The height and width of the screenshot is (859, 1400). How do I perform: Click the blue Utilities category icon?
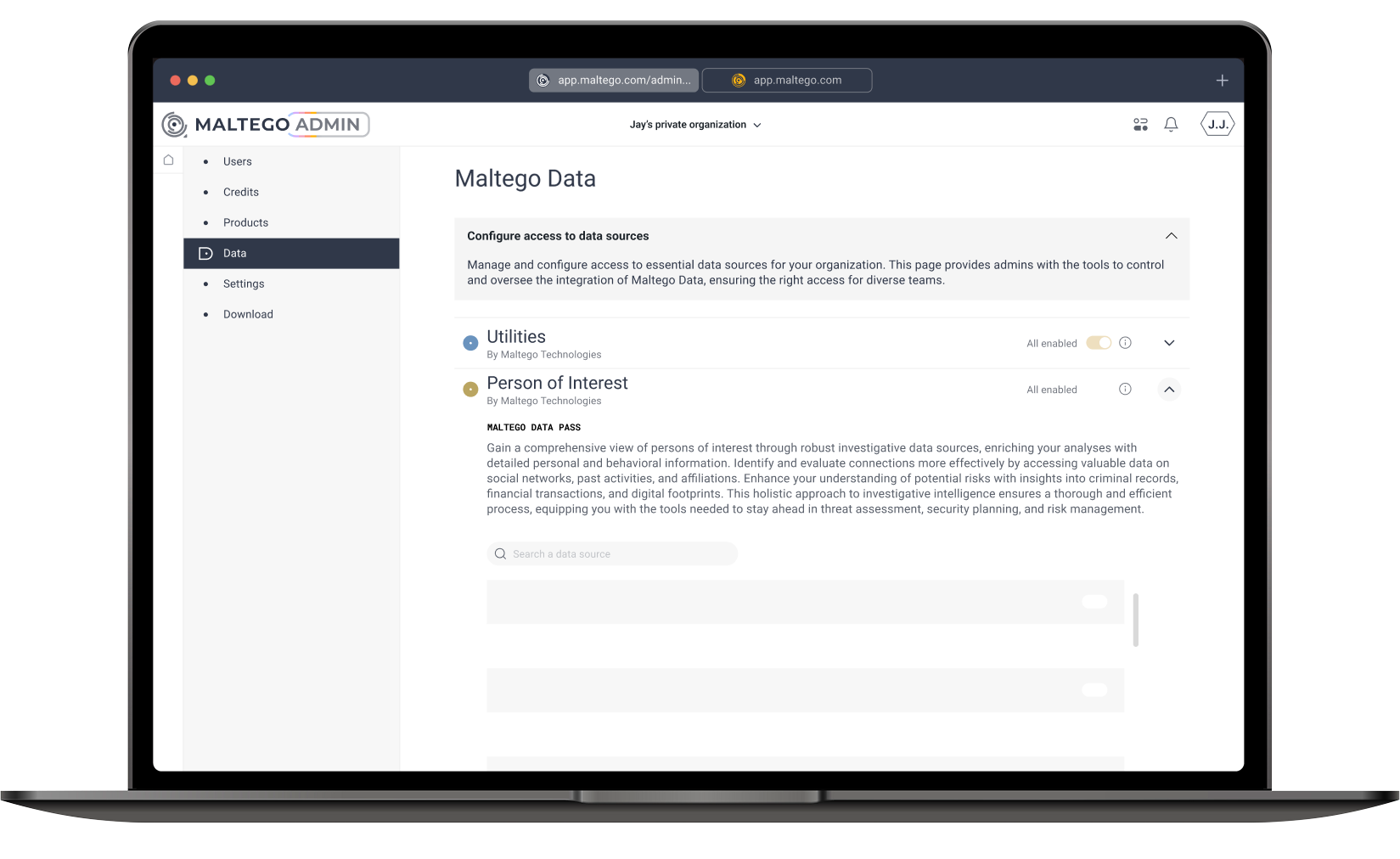click(x=470, y=343)
